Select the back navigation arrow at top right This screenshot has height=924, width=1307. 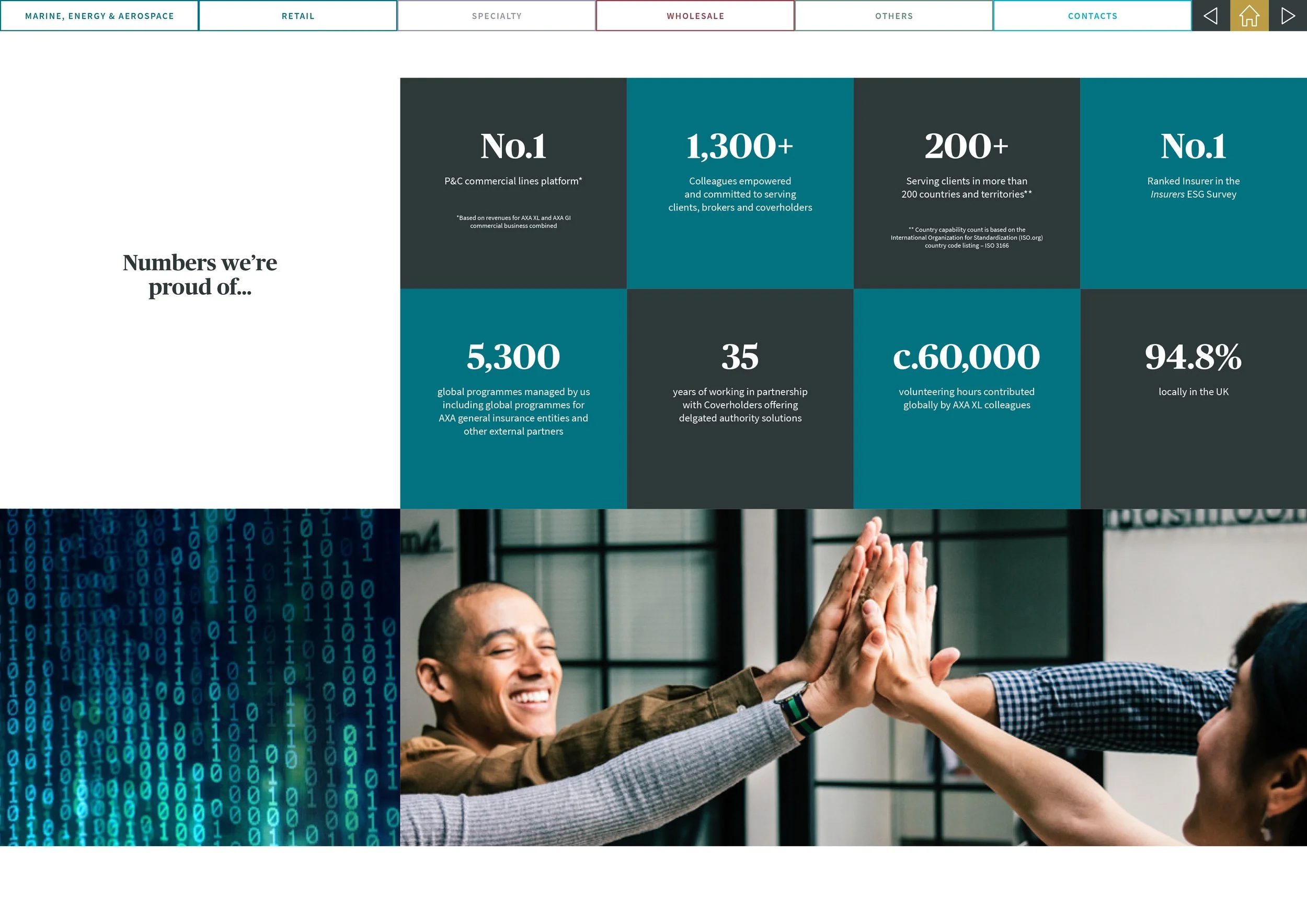coord(1211,15)
